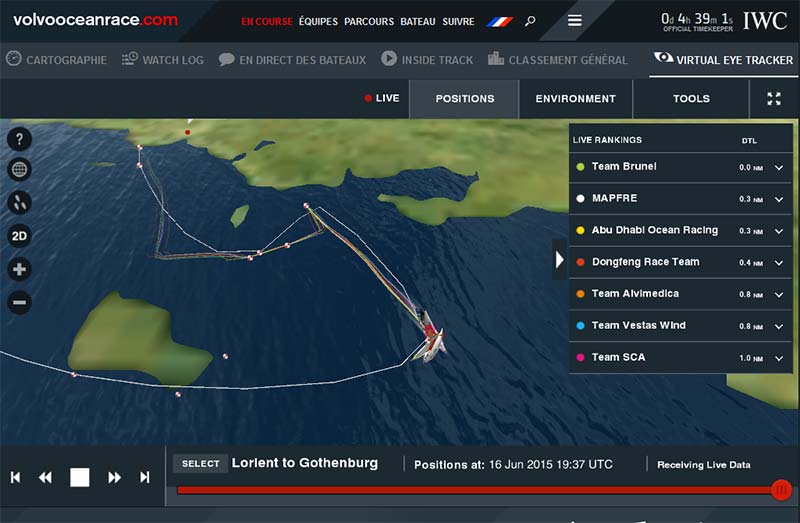Click the pink Team SCA color dot

click(x=580, y=357)
